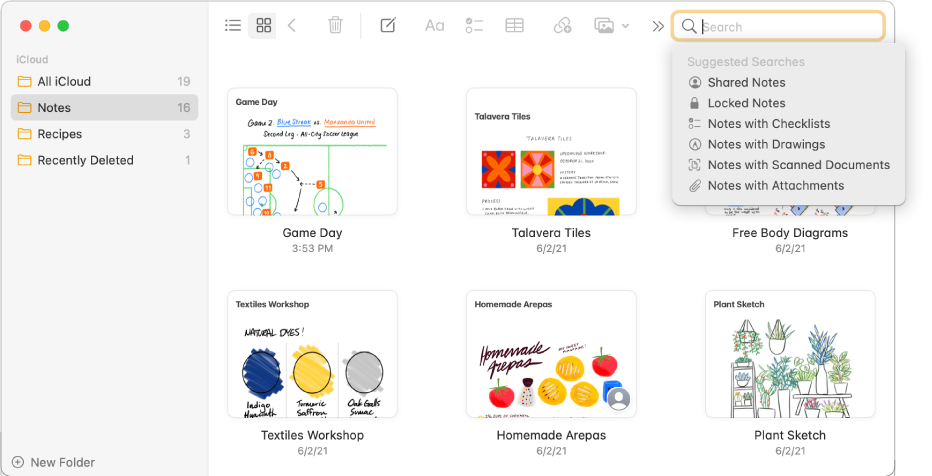Add a table to the note
The width and height of the screenshot is (932, 476).
514,26
